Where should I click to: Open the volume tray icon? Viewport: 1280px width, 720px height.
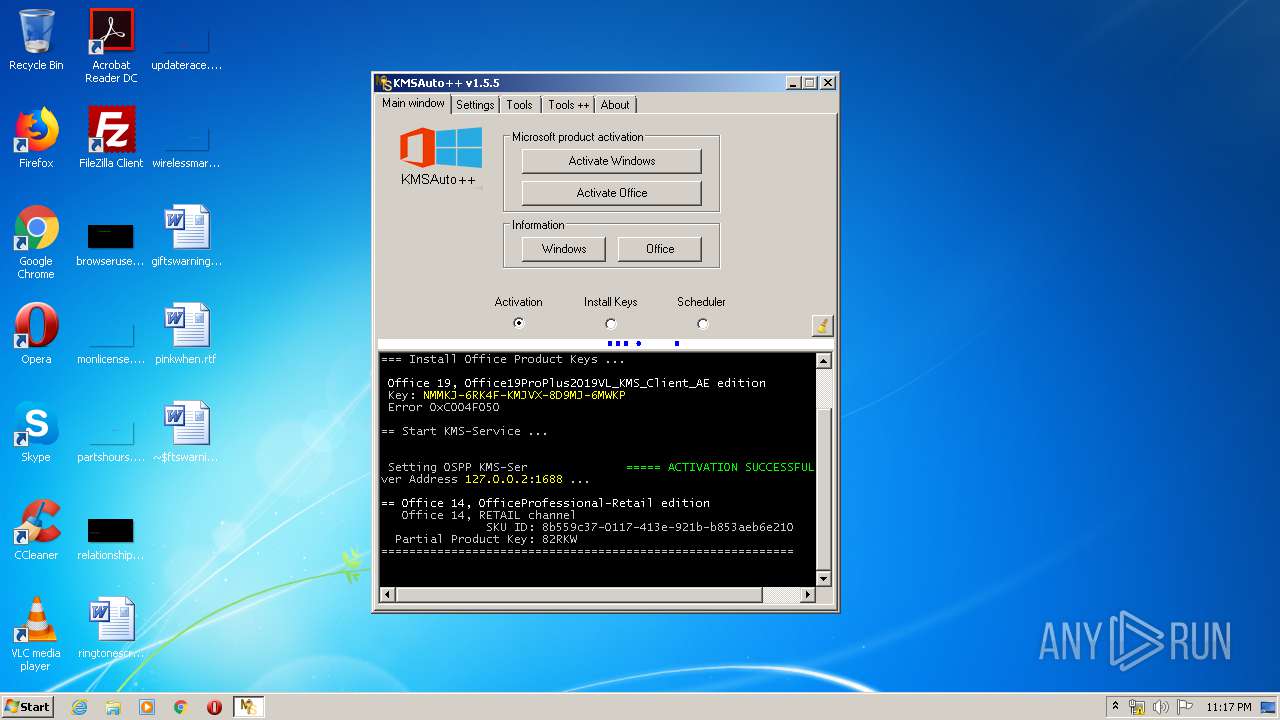[1160, 707]
